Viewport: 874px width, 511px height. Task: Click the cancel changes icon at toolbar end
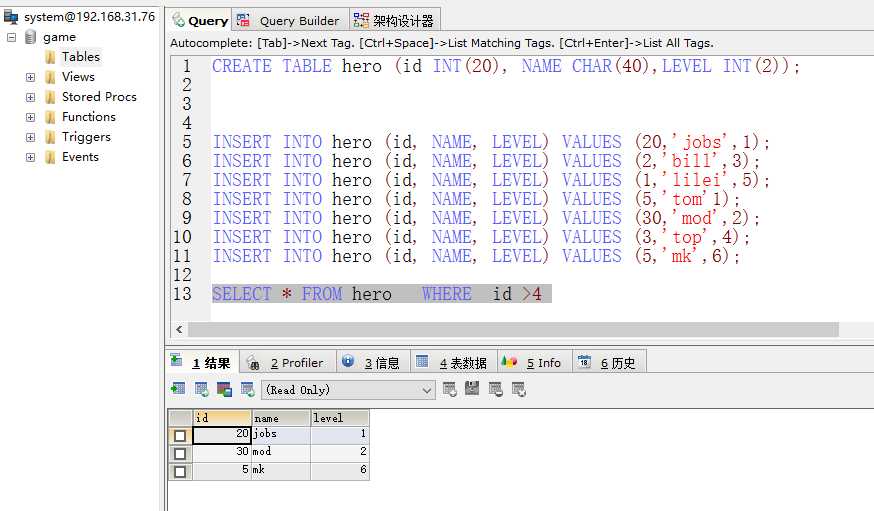[x=518, y=389]
